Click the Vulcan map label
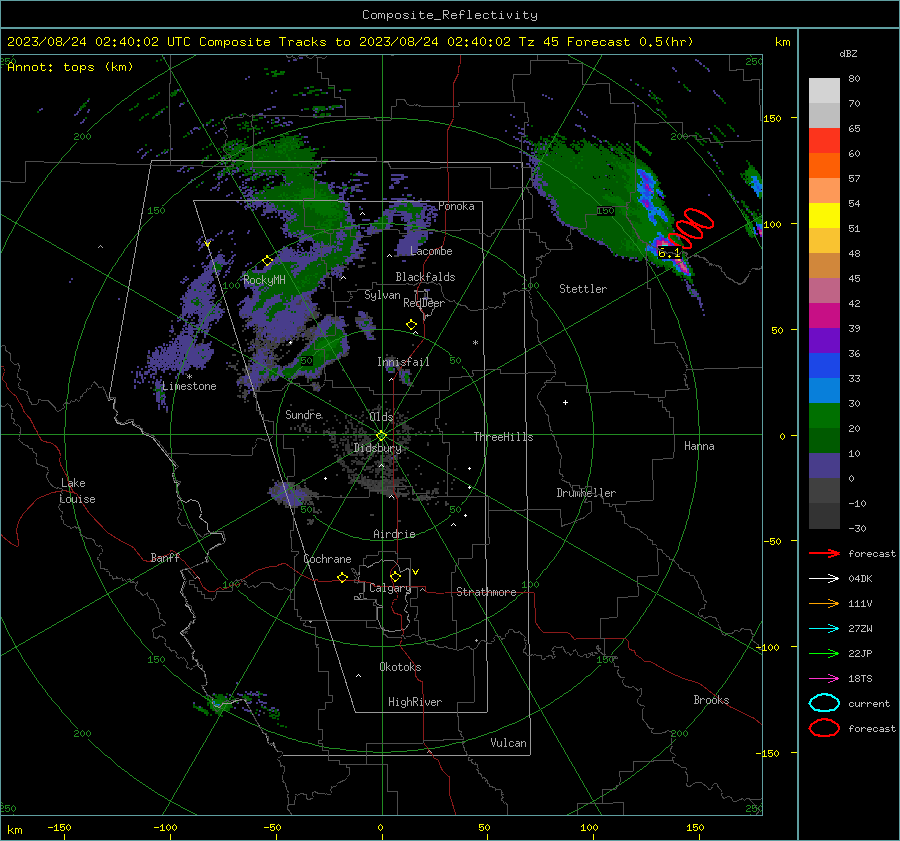This screenshot has height=841, width=900. click(x=508, y=743)
